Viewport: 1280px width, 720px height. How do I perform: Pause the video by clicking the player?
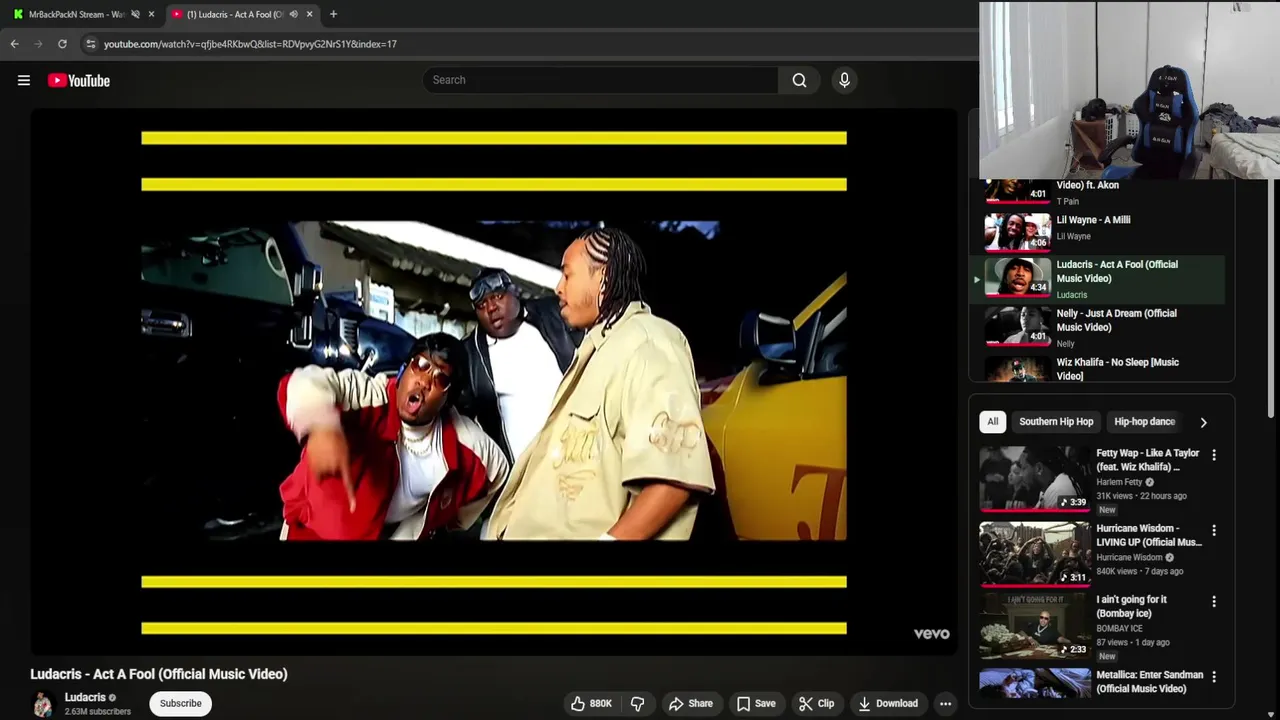point(494,380)
